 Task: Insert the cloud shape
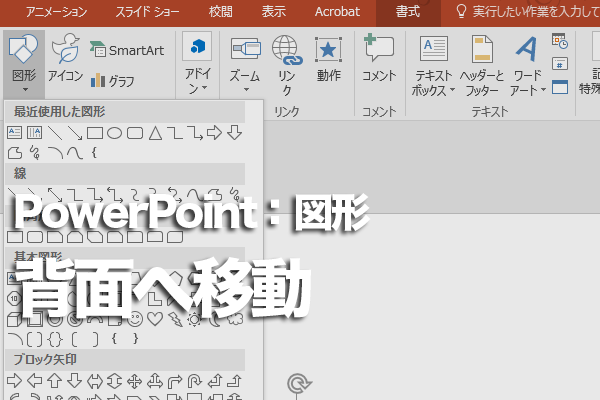(x=235, y=319)
